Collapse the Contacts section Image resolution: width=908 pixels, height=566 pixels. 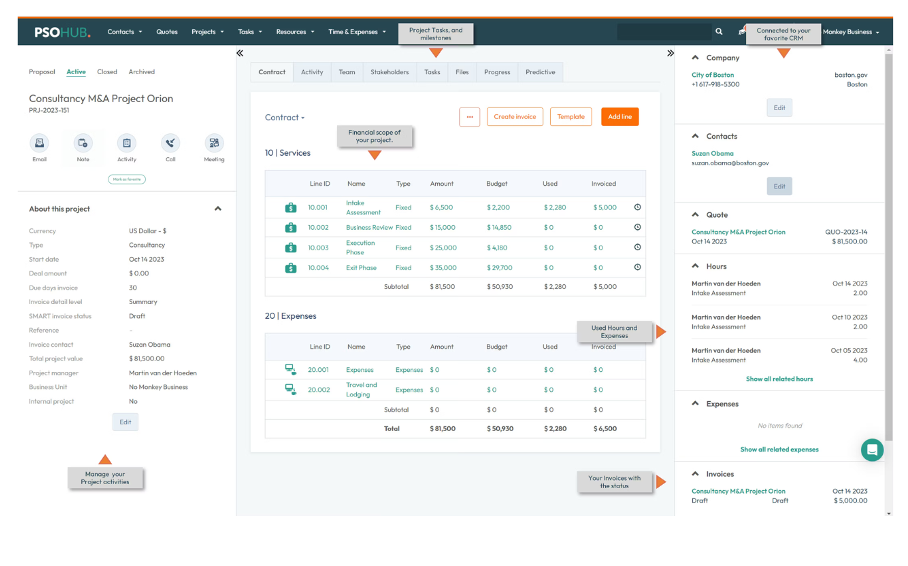[x=695, y=136]
